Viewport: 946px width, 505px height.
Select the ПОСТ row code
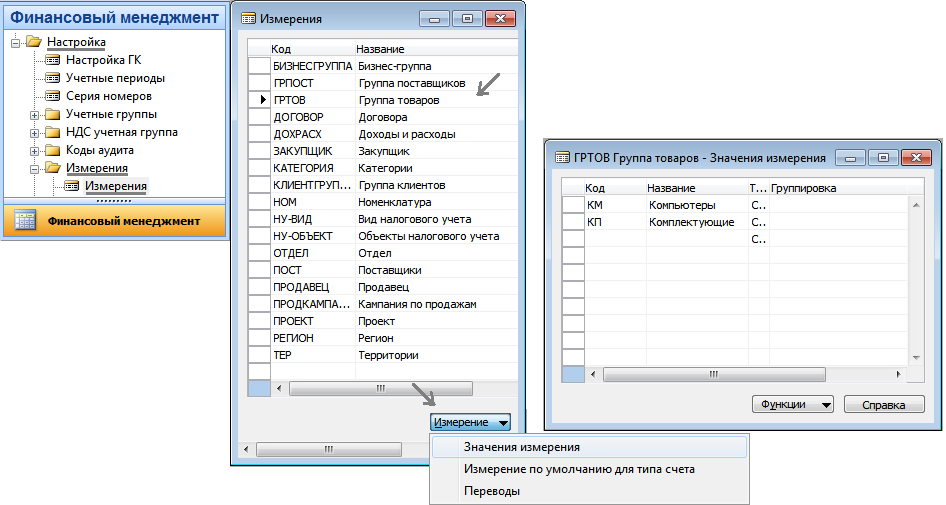click(x=313, y=270)
